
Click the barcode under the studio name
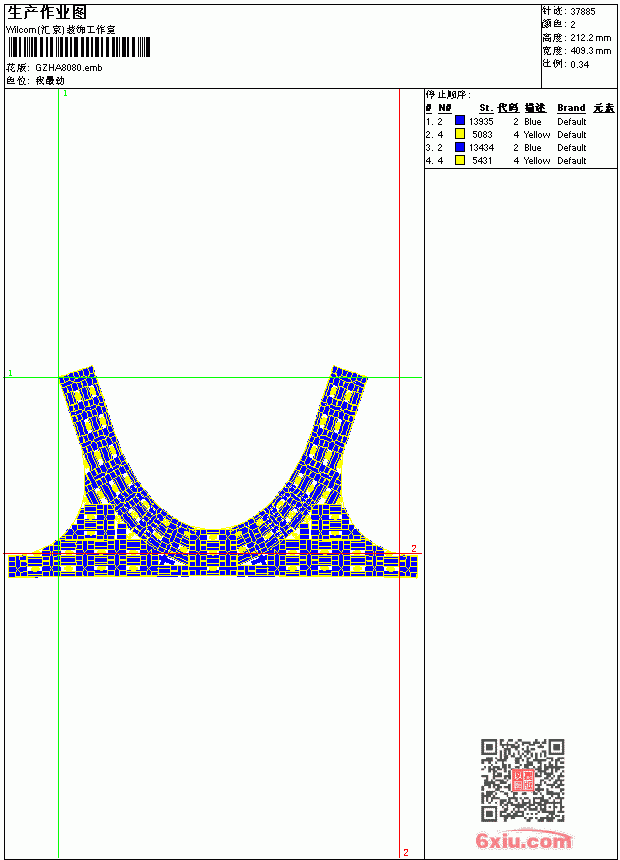pyautogui.click(x=78, y=47)
